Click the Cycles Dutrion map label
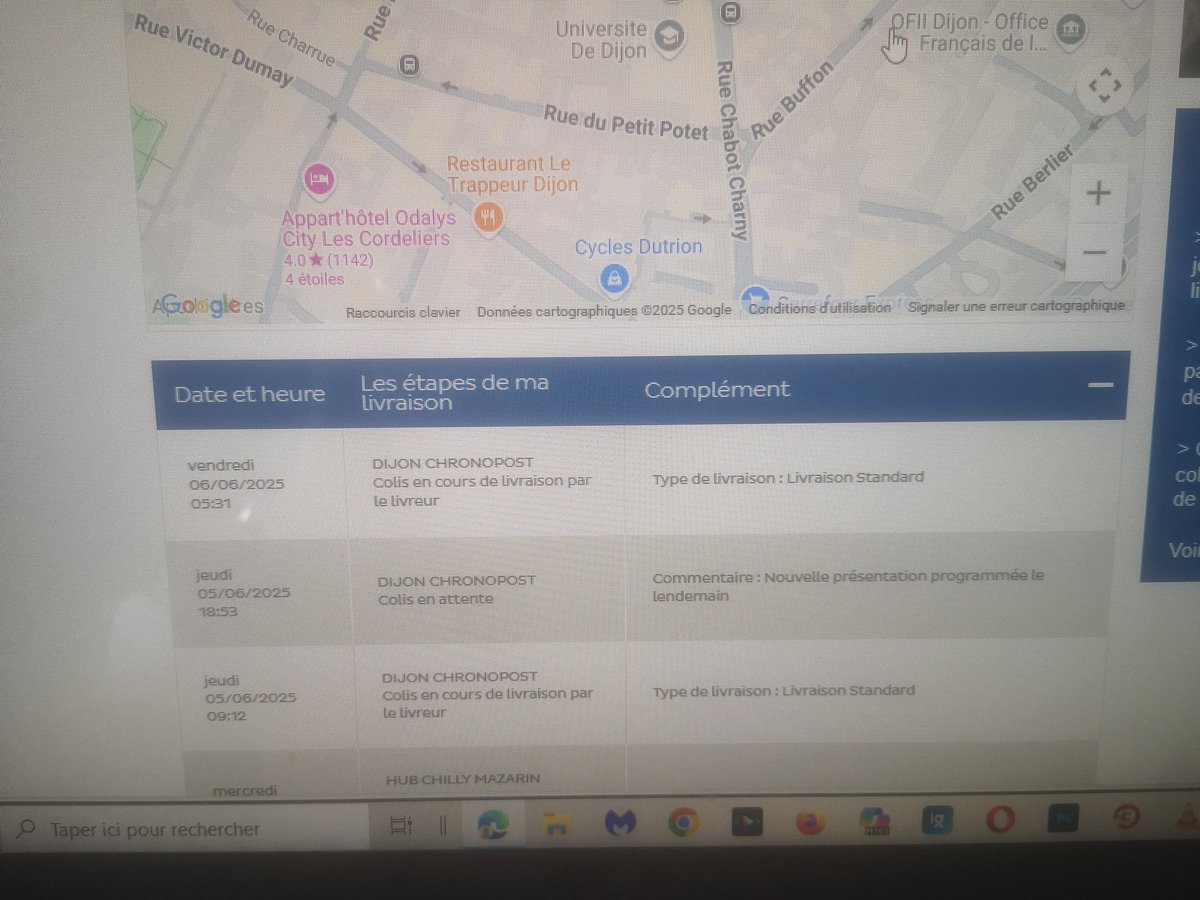The width and height of the screenshot is (1200, 900). click(x=638, y=247)
